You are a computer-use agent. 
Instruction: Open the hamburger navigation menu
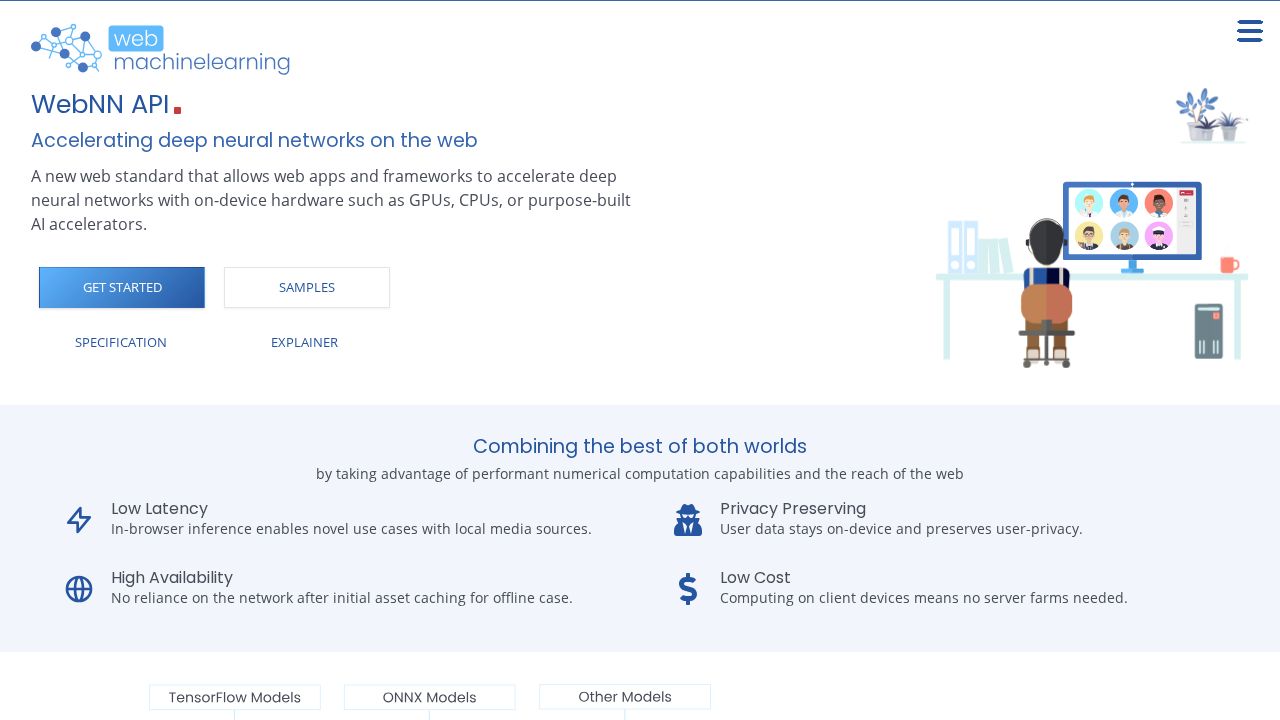pyautogui.click(x=1249, y=31)
